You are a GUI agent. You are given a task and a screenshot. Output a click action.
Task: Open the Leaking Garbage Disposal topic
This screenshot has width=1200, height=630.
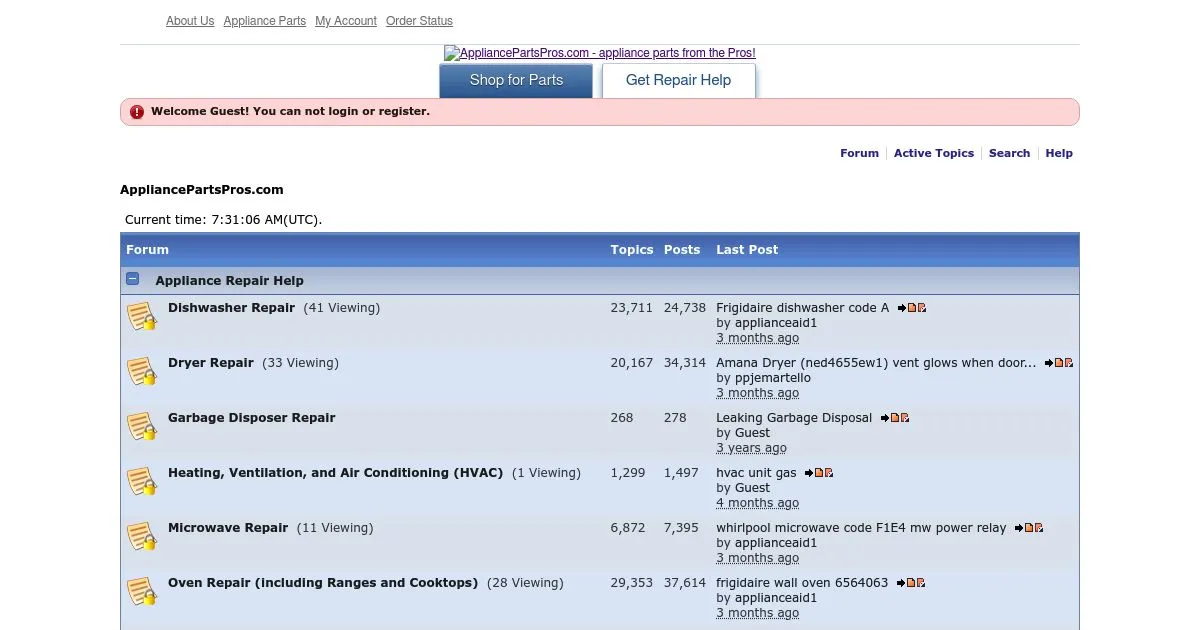click(794, 418)
